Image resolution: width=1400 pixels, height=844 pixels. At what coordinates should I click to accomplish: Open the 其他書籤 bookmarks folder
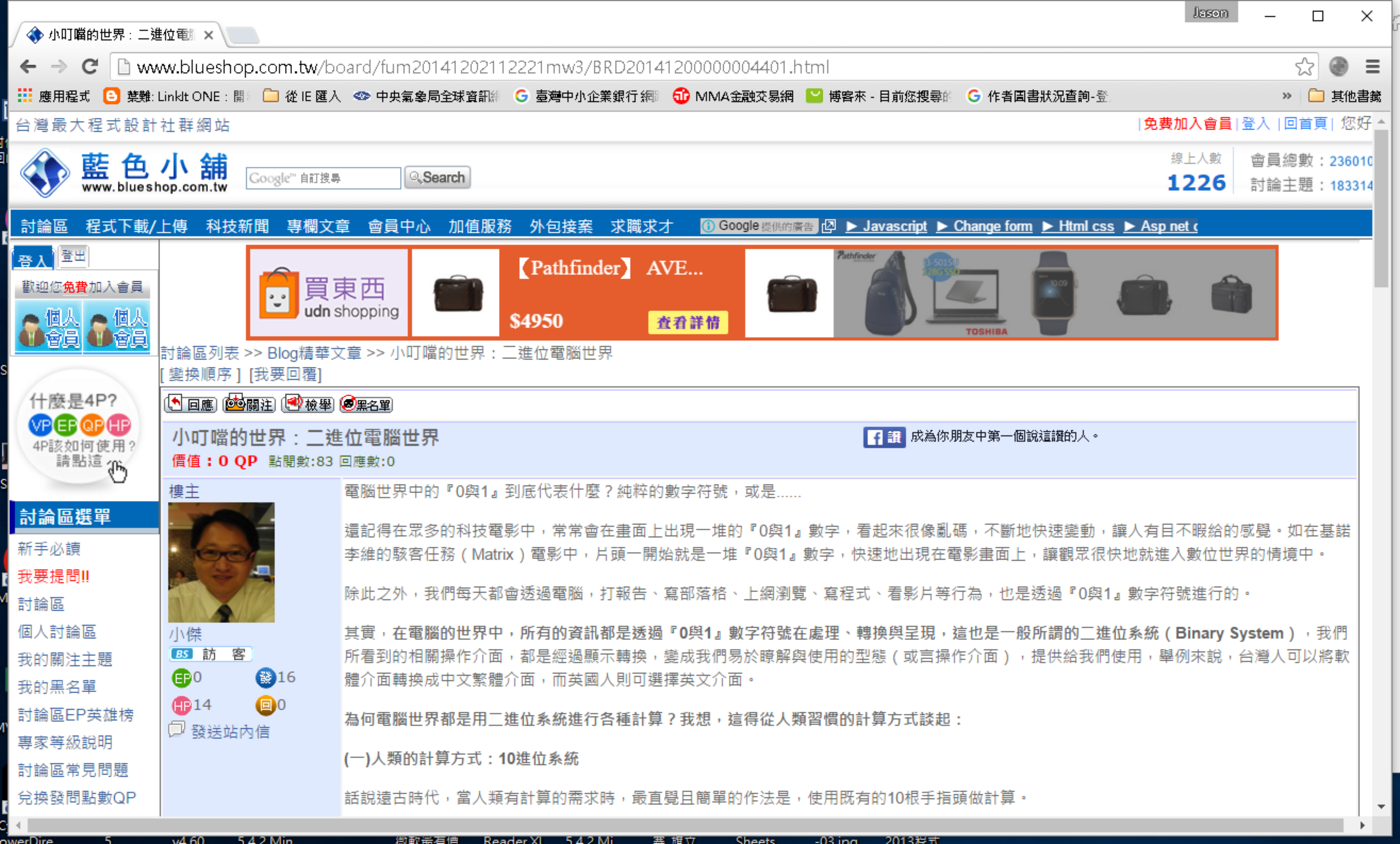tap(1344, 96)
